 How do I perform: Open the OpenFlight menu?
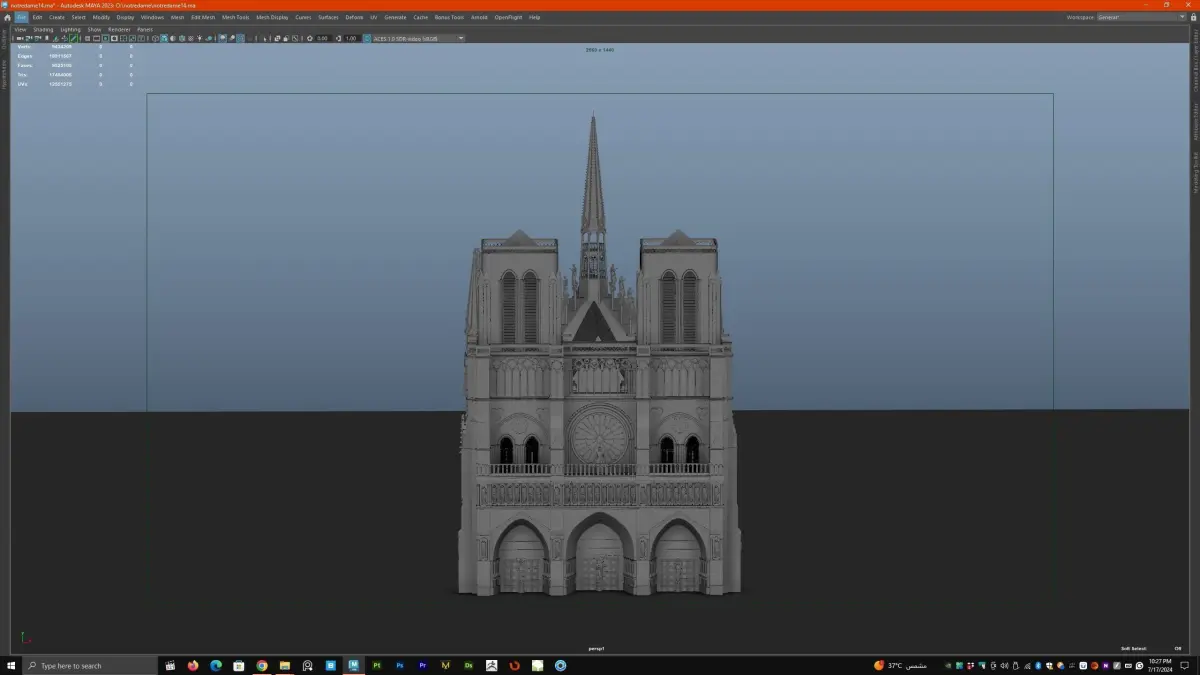click(509, 17)
